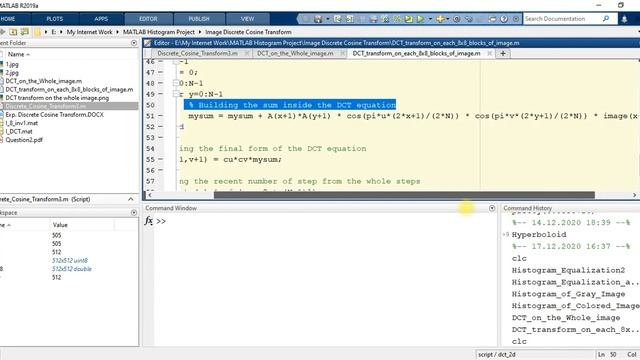Click the Save icon in quick access toolbar
This screenshot has width=640, height=360.
318,19
